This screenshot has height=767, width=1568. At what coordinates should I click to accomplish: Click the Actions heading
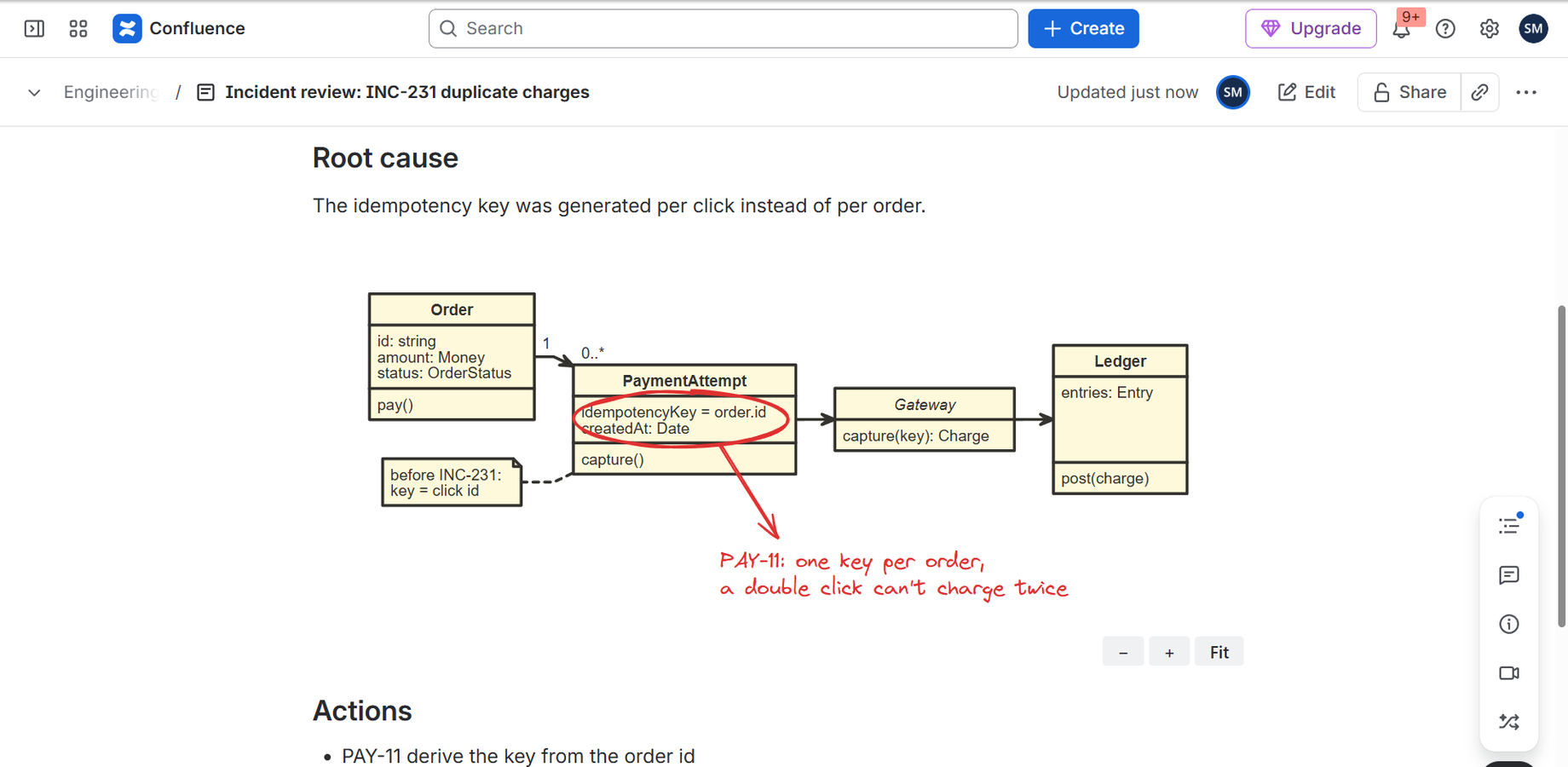(x=362, y=711)
